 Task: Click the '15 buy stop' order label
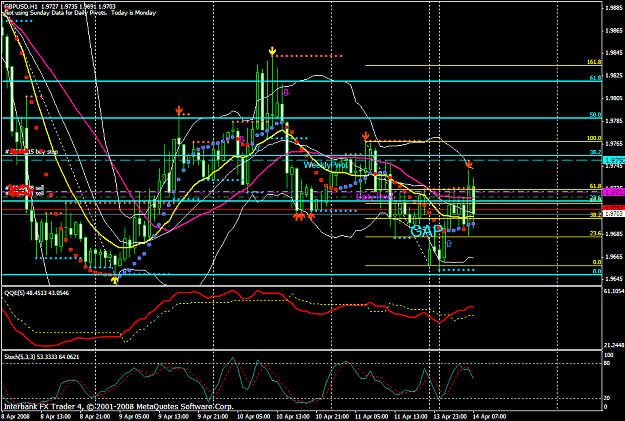pos(43,151)
